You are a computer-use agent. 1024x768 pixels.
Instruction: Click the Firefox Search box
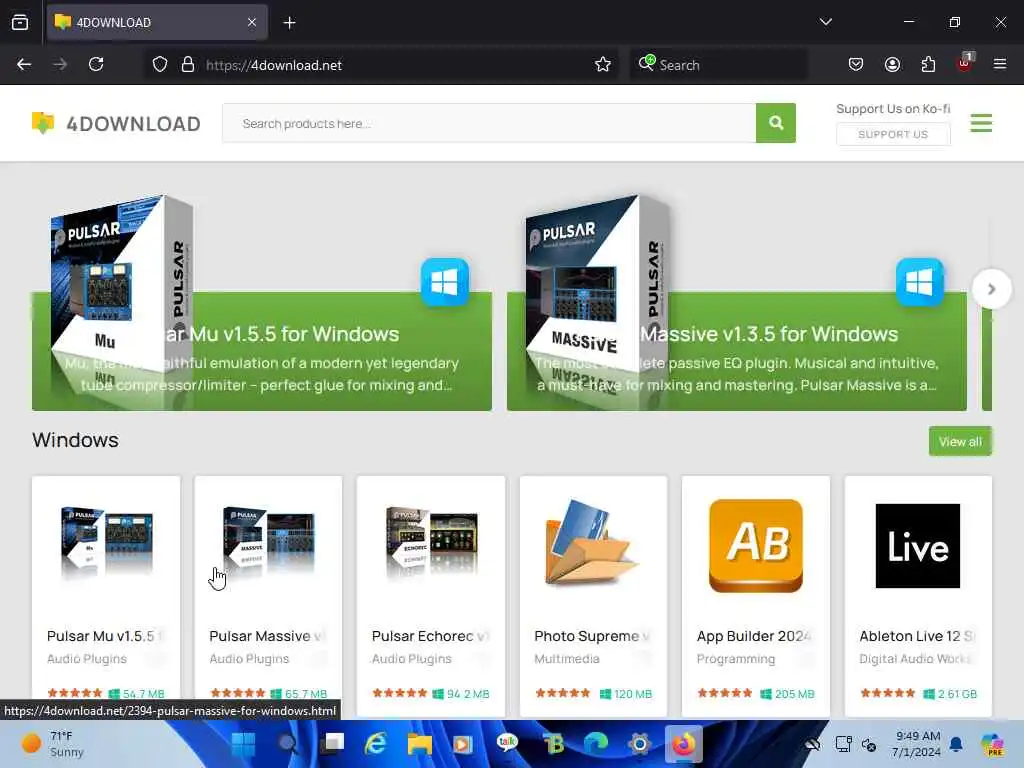tap(718, 65)
